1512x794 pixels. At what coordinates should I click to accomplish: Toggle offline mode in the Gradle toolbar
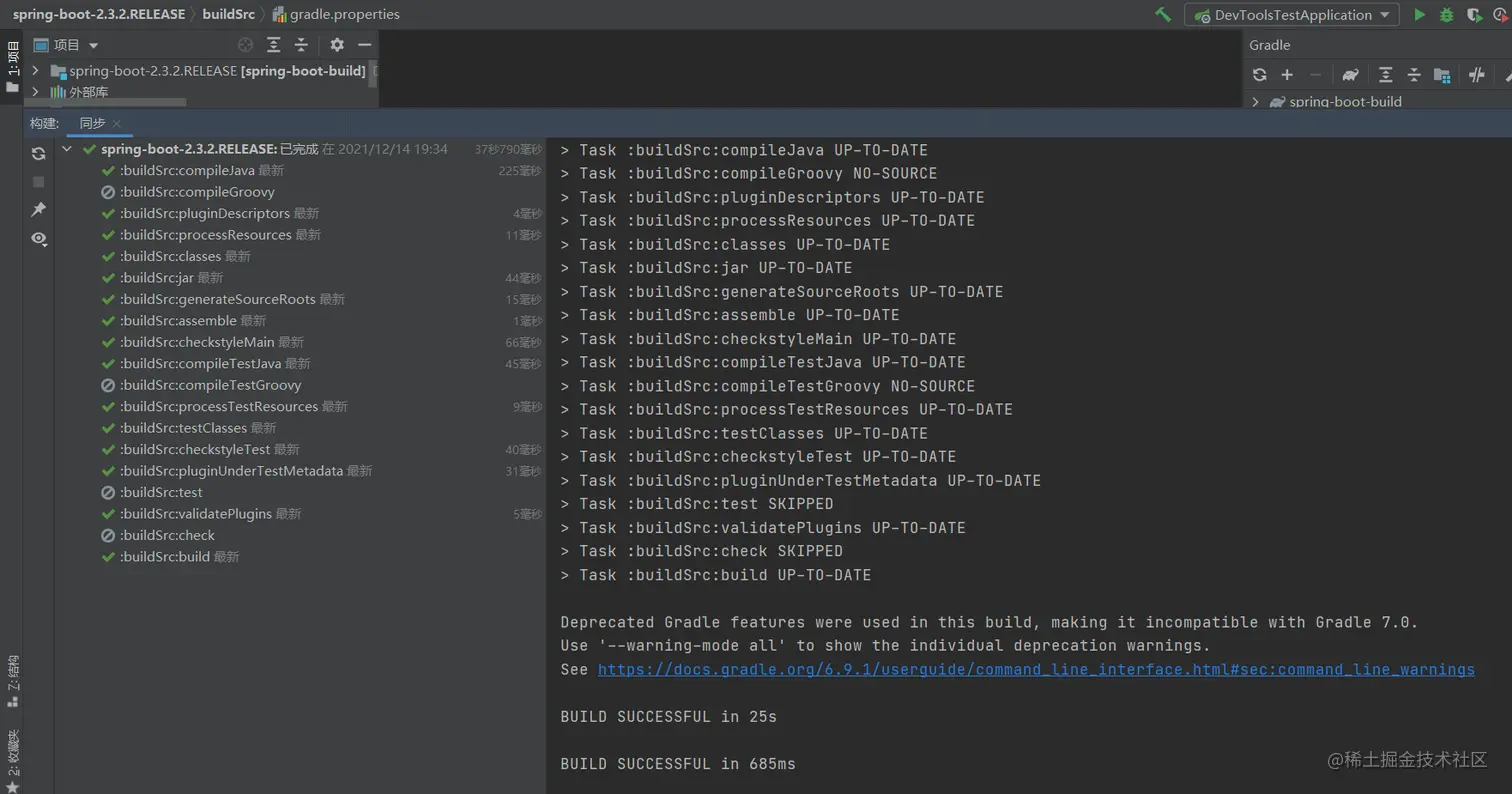[x=1477, y=75]
